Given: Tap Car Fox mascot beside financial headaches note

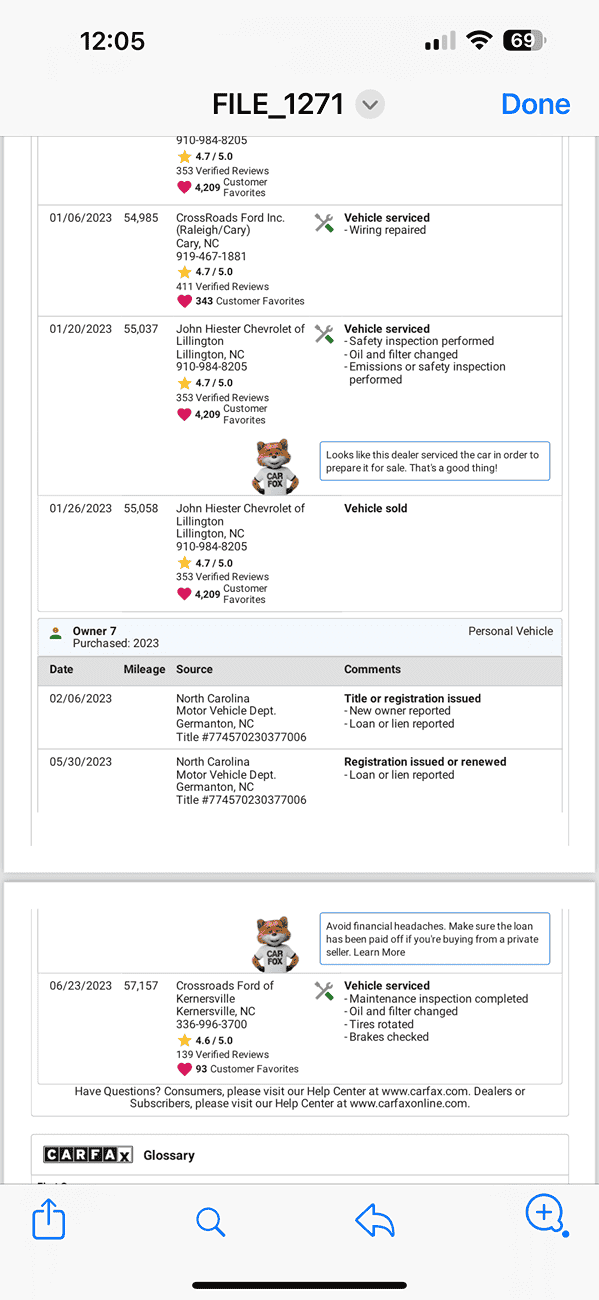Looking at the screenshot, I should click(274, 944).
